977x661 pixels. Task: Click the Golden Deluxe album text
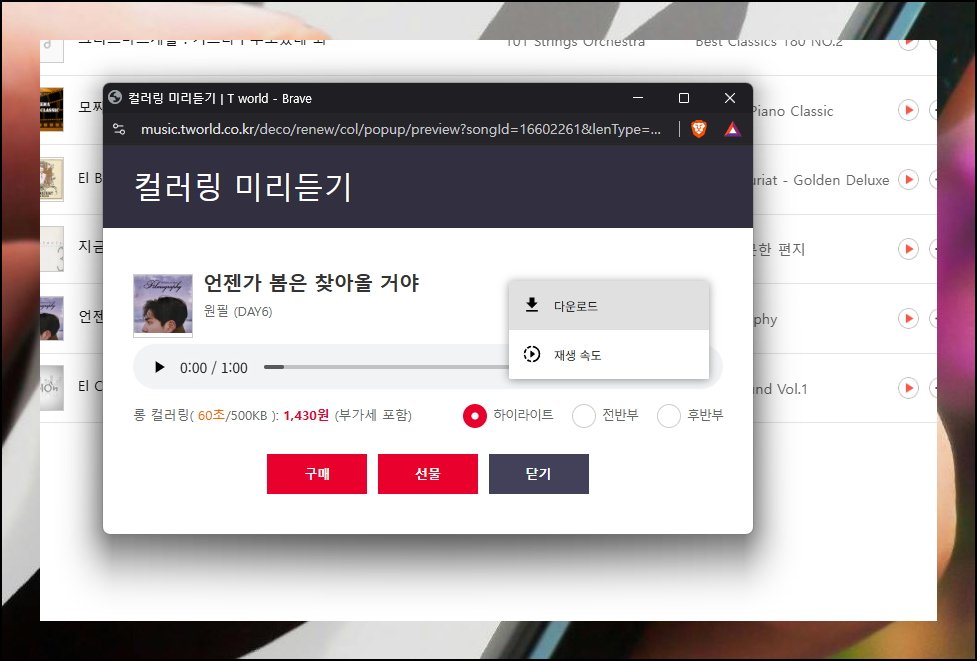pos(821,180)
